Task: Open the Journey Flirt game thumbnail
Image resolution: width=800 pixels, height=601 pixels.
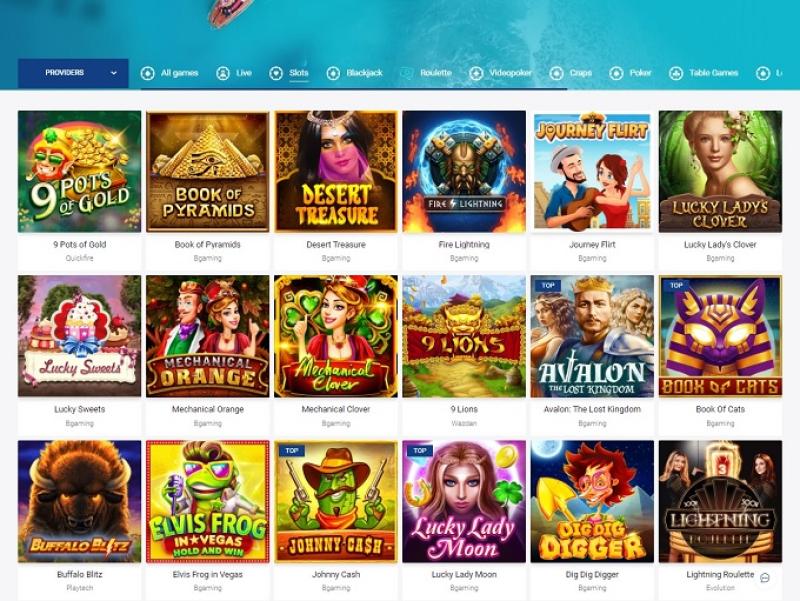Action: click(592, 171)
